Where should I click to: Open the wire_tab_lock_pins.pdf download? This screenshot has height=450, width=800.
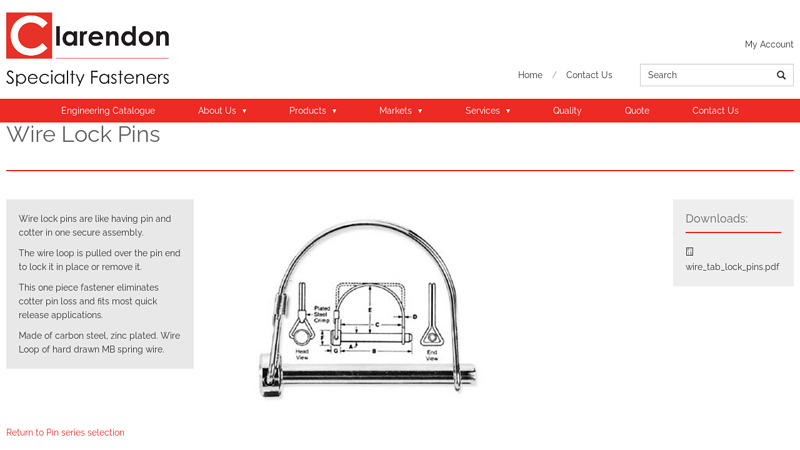pos(732,267)
